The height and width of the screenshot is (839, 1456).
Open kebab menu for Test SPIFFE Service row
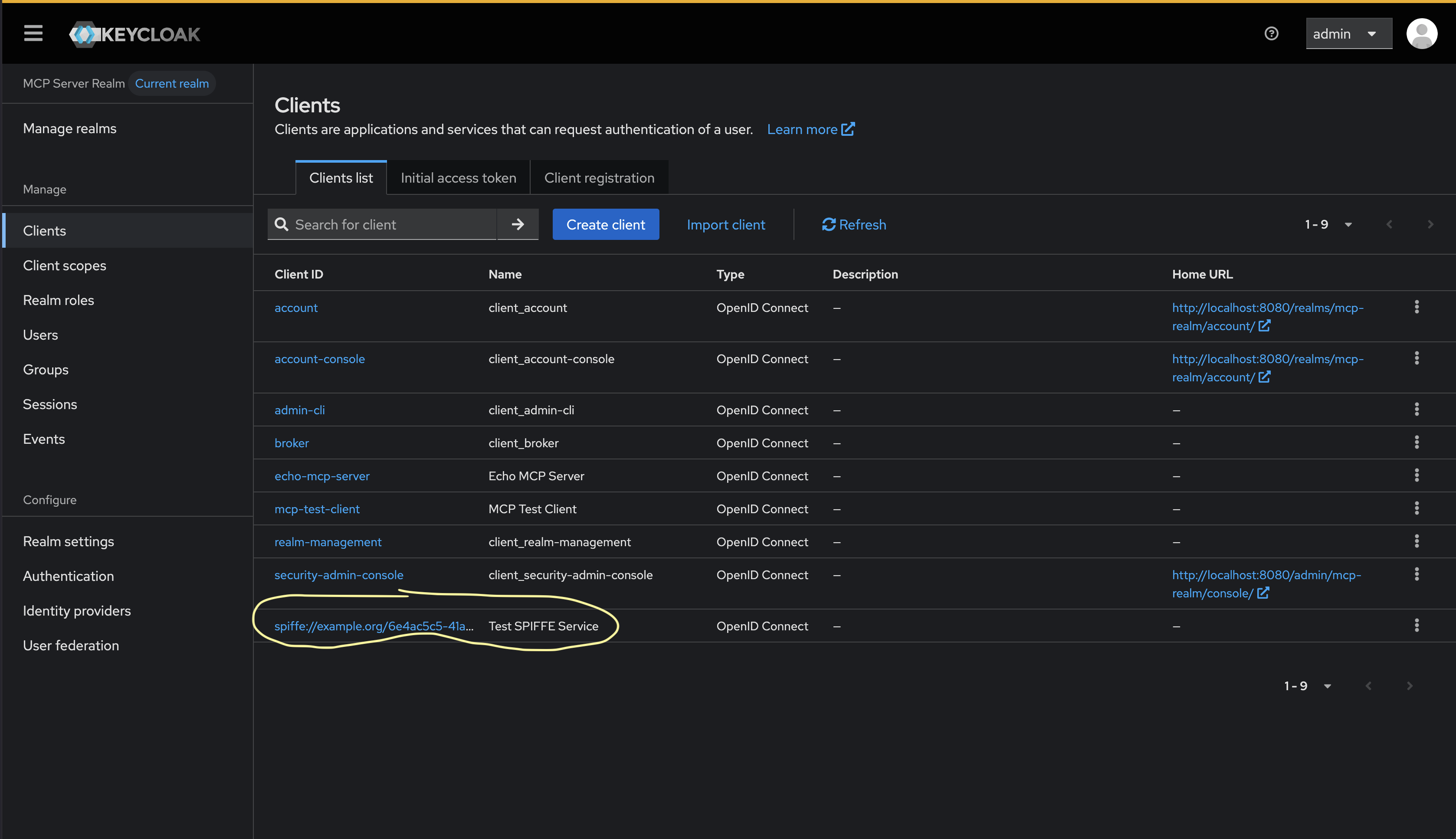(1416, 625)
